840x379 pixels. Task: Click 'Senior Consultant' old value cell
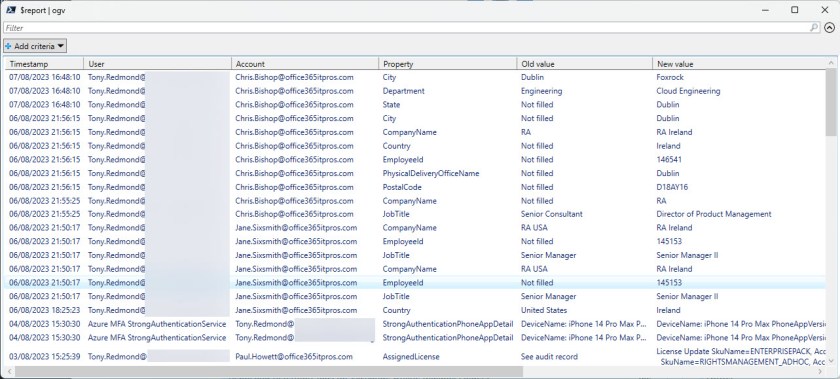click(551, 214)
